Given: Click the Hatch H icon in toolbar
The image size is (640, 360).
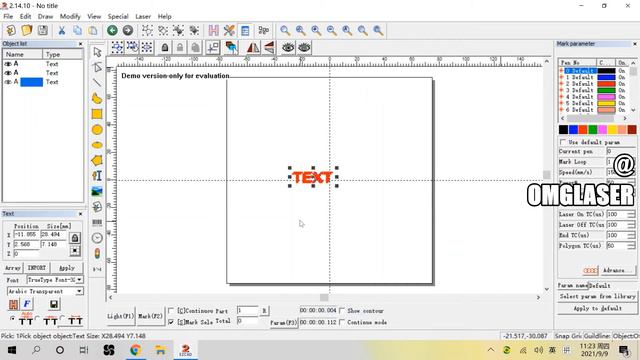Looking at the screenshot, I should tap(213, 30).
